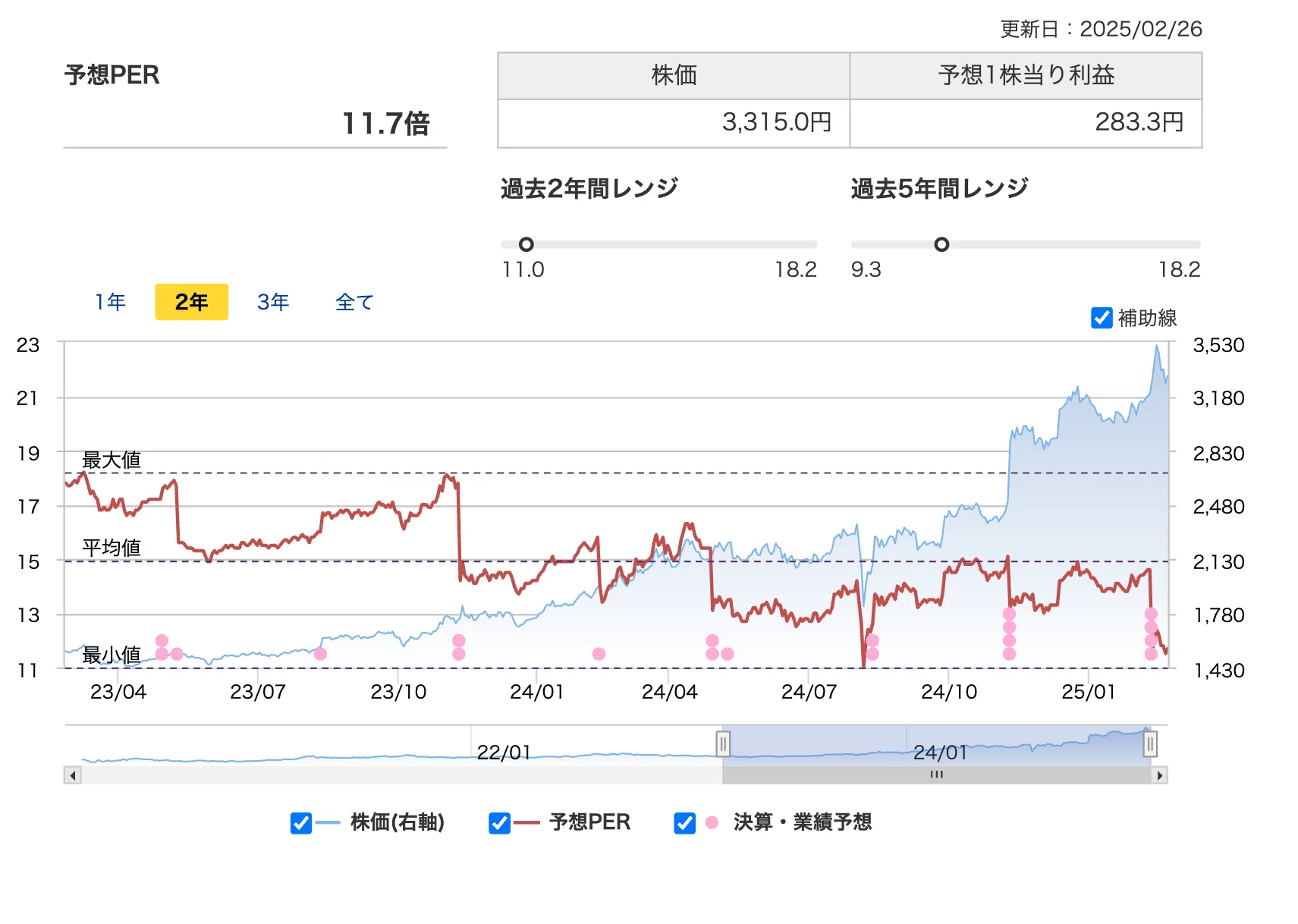Viewport: 1298px width, 924px height.
Task: Click the 9.3 minimum of the 5-year range
Action: 866,269
